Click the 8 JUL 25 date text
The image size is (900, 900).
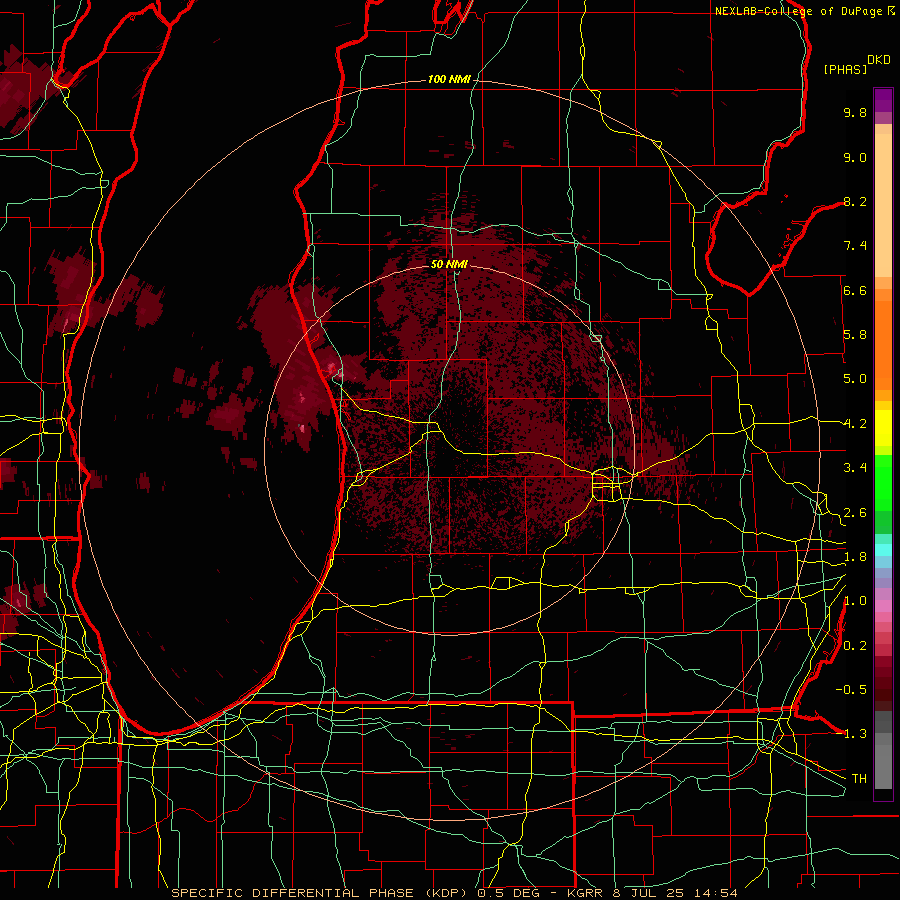(651, 893)
